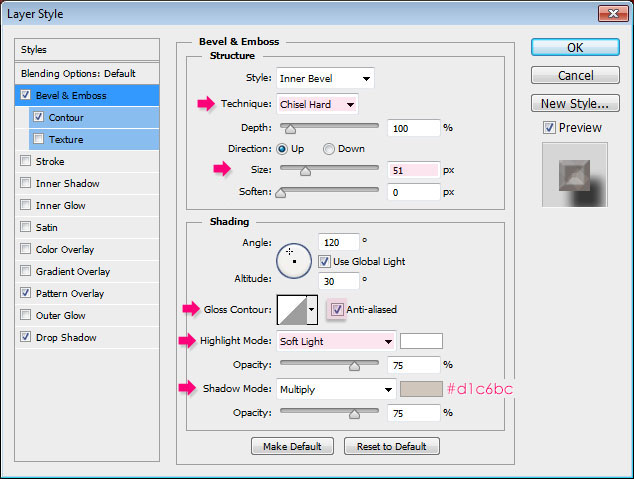Click the Highlight Opacity field showing 75
634x479 pixels.
[x=413, y=365]
